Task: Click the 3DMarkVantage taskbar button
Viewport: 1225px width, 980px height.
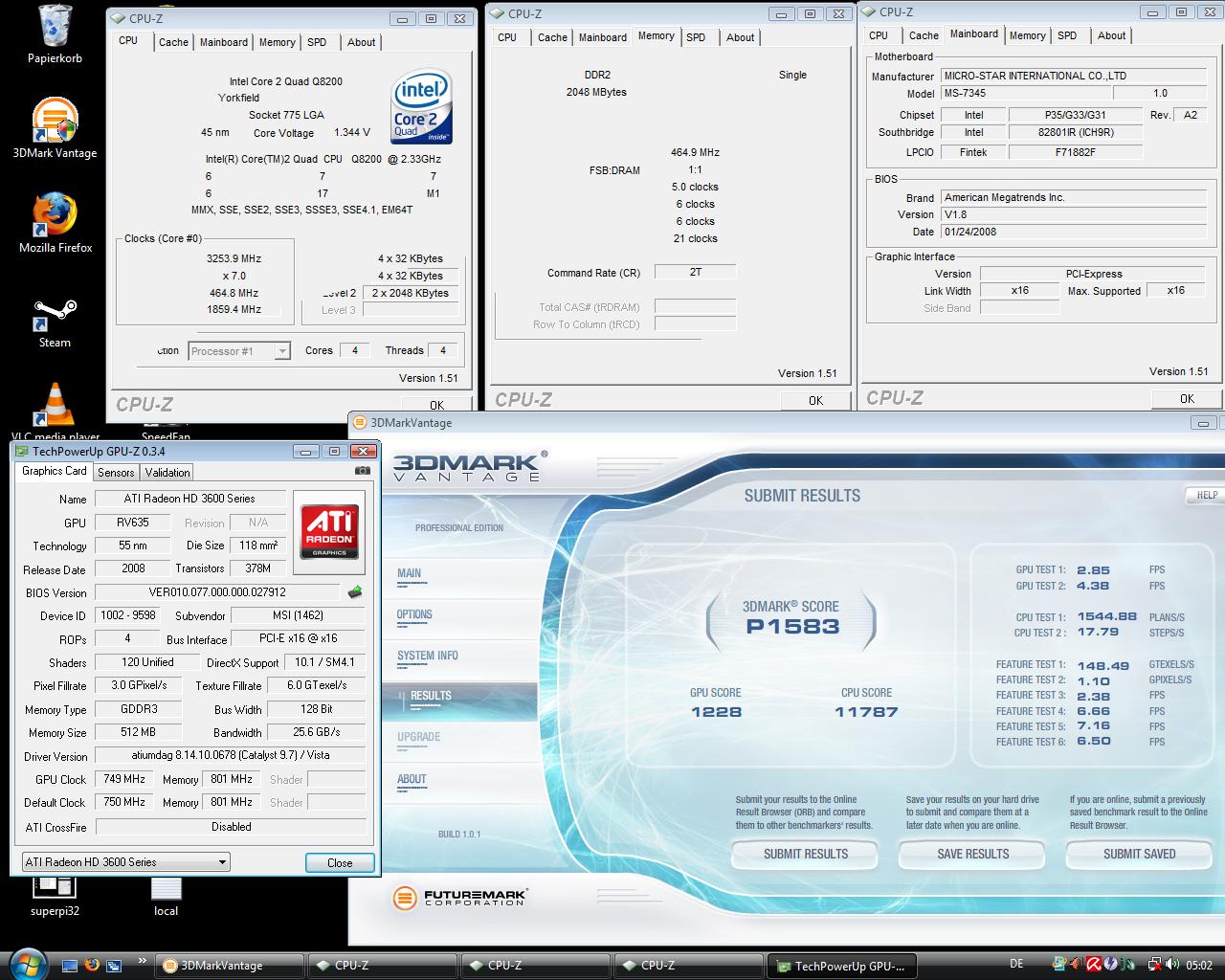Action: (x=230, y=965)
